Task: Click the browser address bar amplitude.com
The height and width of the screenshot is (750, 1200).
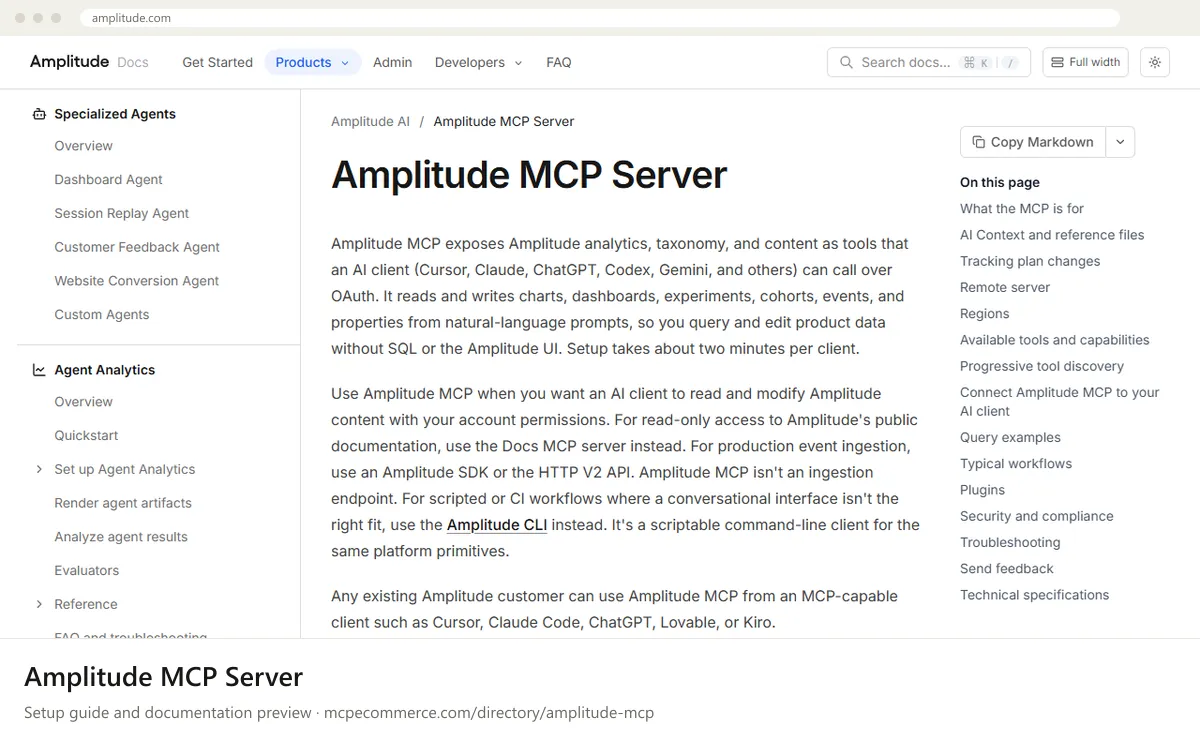Action: tap(600, 18)
